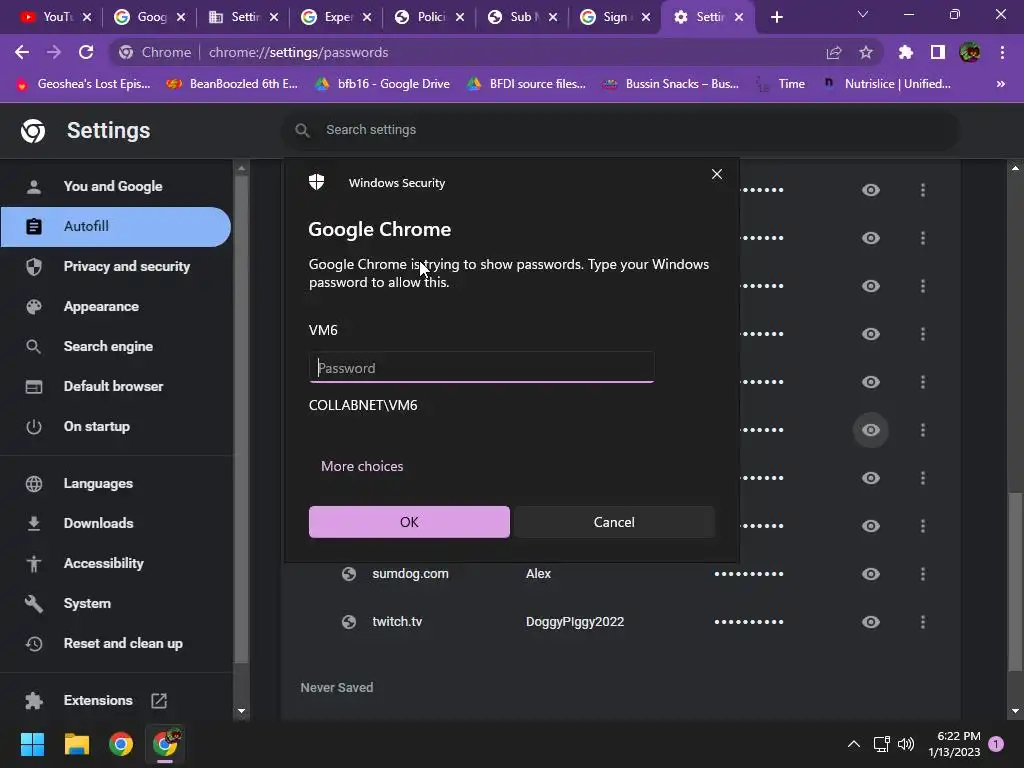The width and height of the screenshot is (1024, 768).
Task: Open BeanBoozled 6th E... bookmark
Action: pyautogui.click(x=231, y=84)
